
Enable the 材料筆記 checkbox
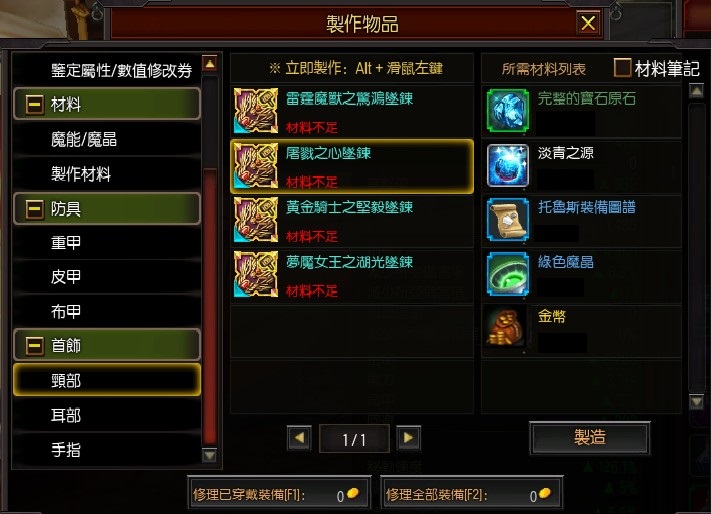click(x=622, y=68)
